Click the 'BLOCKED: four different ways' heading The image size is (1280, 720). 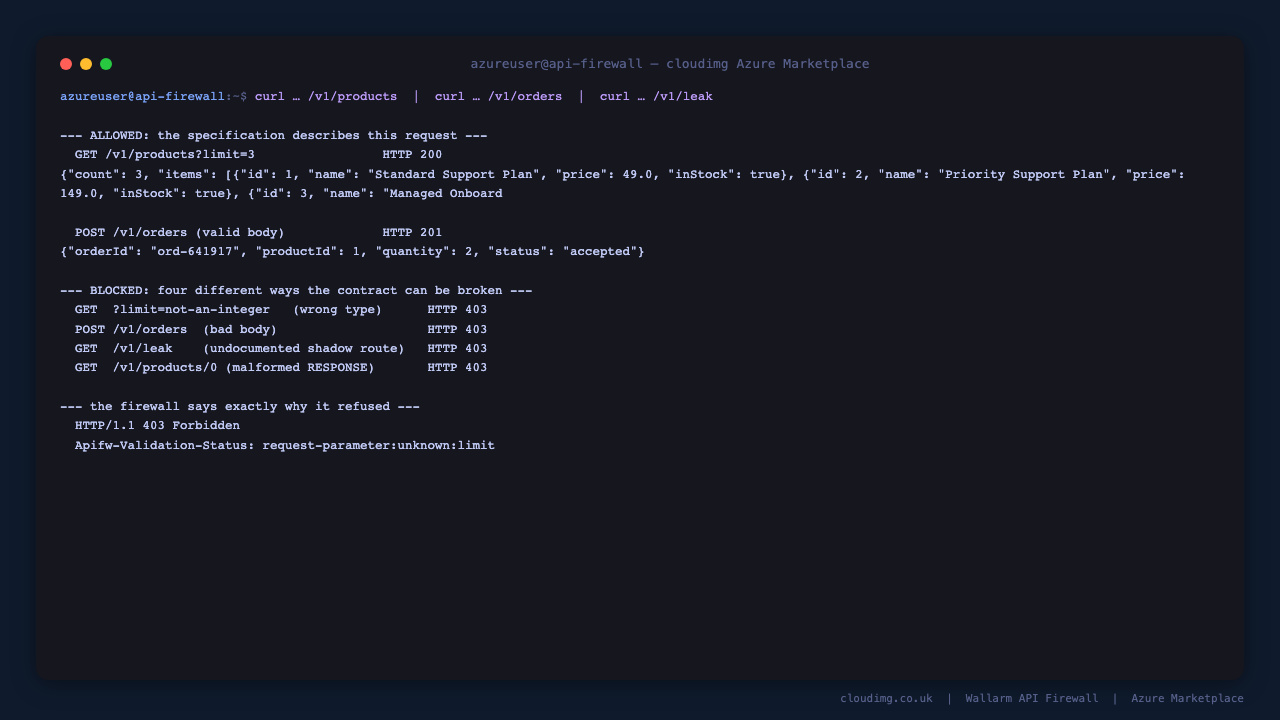click(296, 291)
